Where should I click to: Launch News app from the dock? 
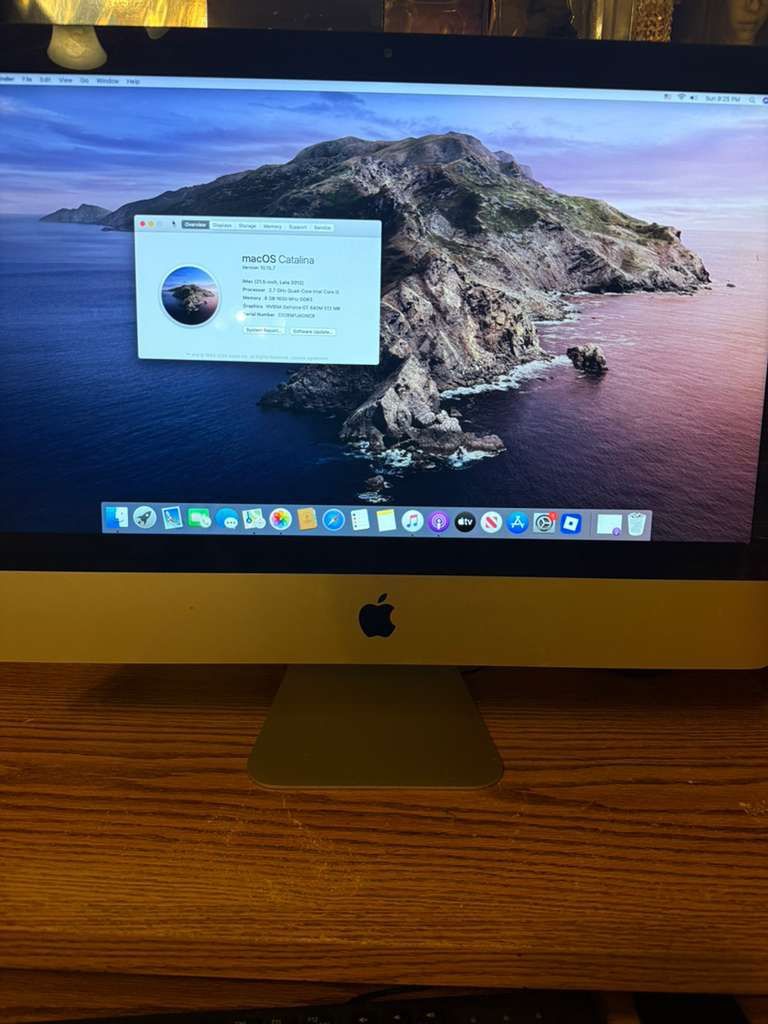491,522
